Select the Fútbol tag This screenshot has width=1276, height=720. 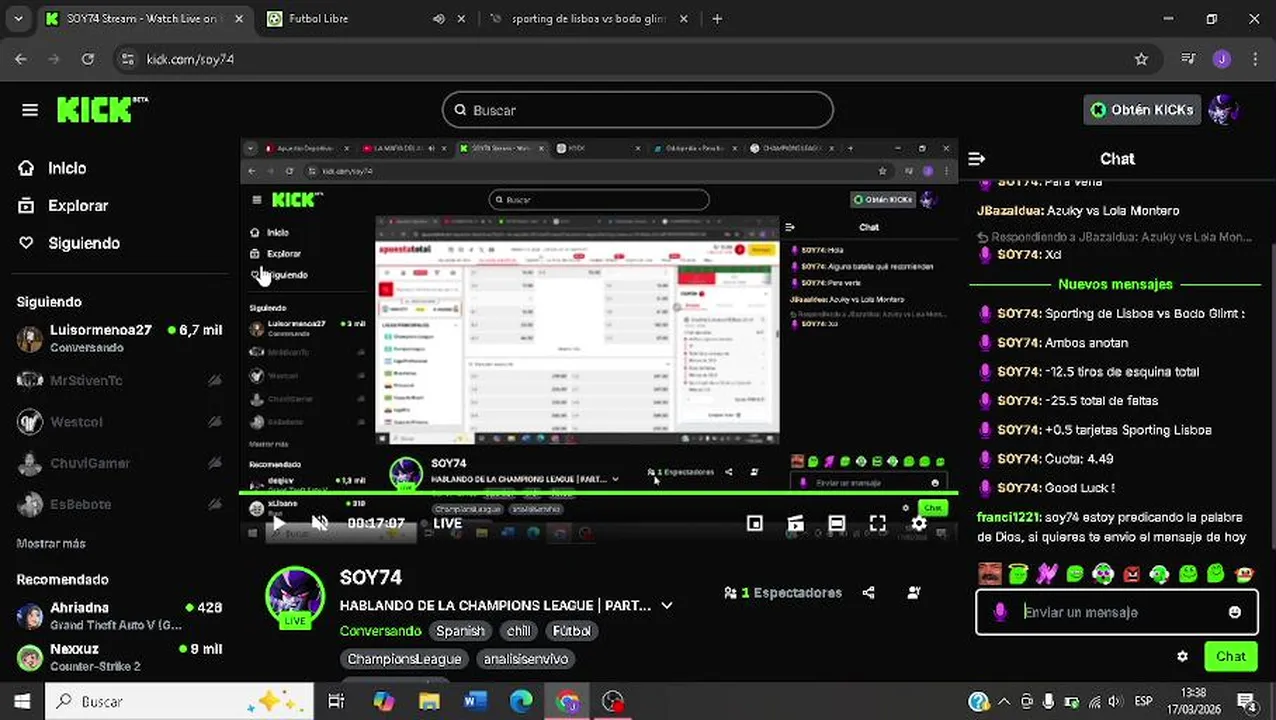[x=572, y=631]
